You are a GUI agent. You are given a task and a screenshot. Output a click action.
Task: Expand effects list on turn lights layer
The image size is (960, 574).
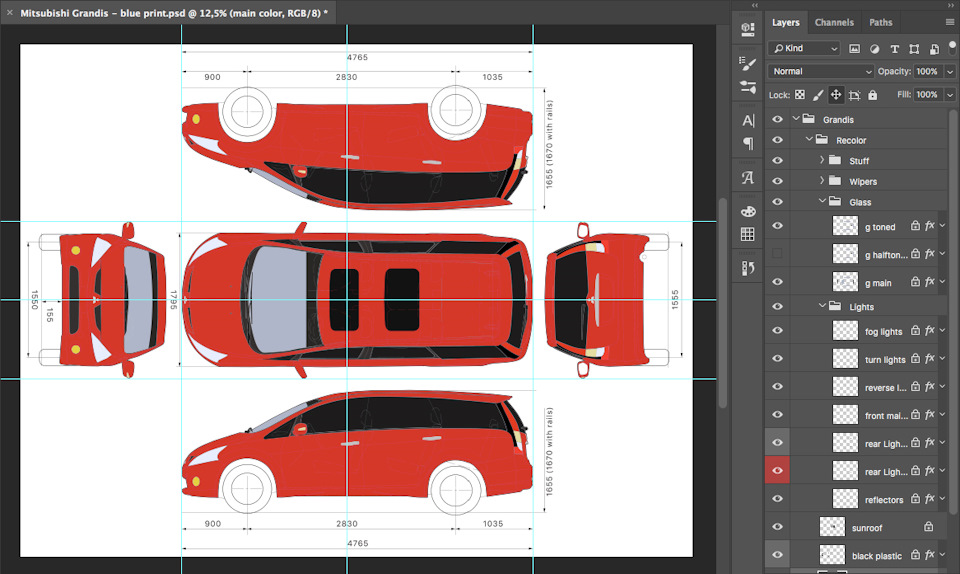942,359
